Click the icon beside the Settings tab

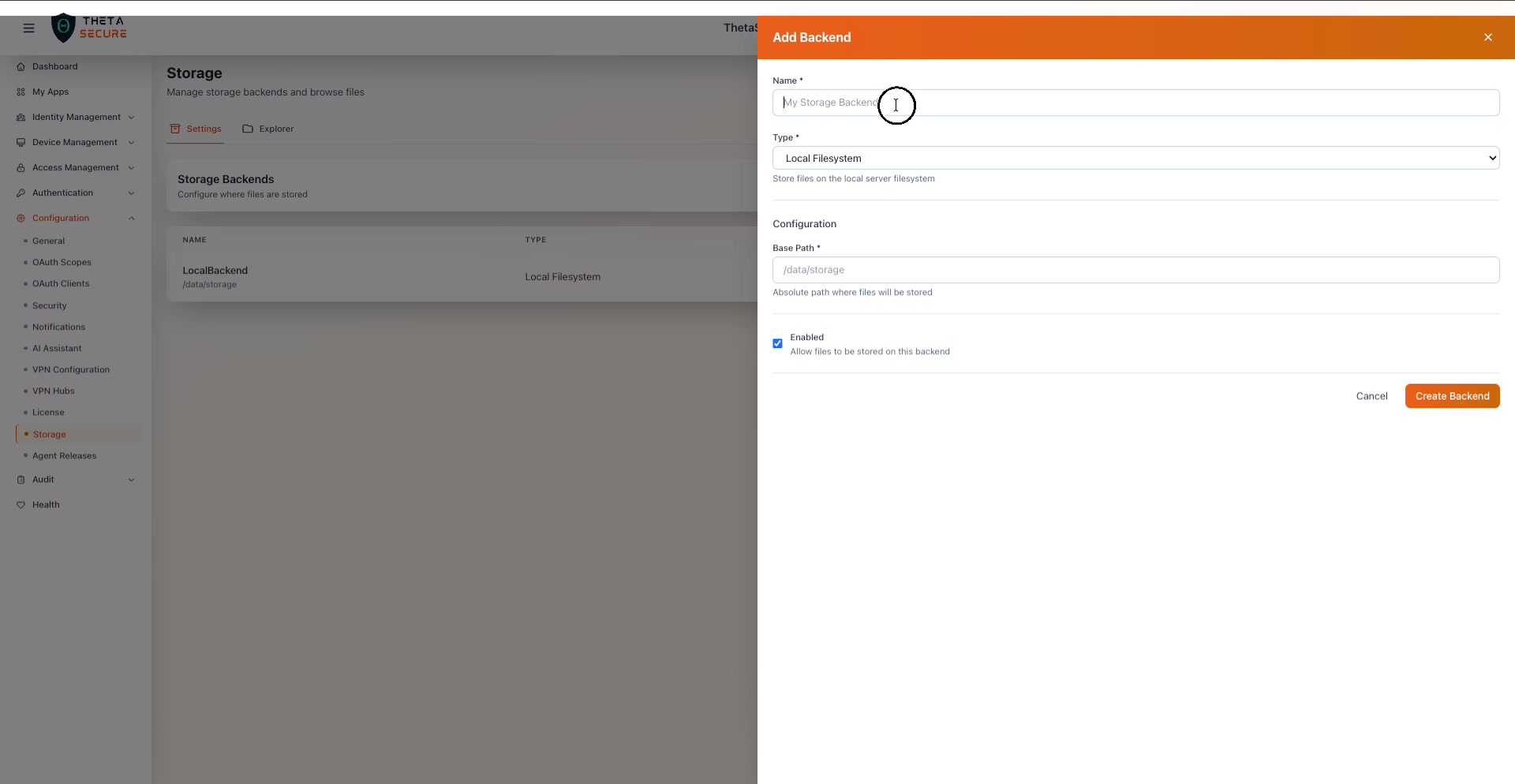(175, 129)
